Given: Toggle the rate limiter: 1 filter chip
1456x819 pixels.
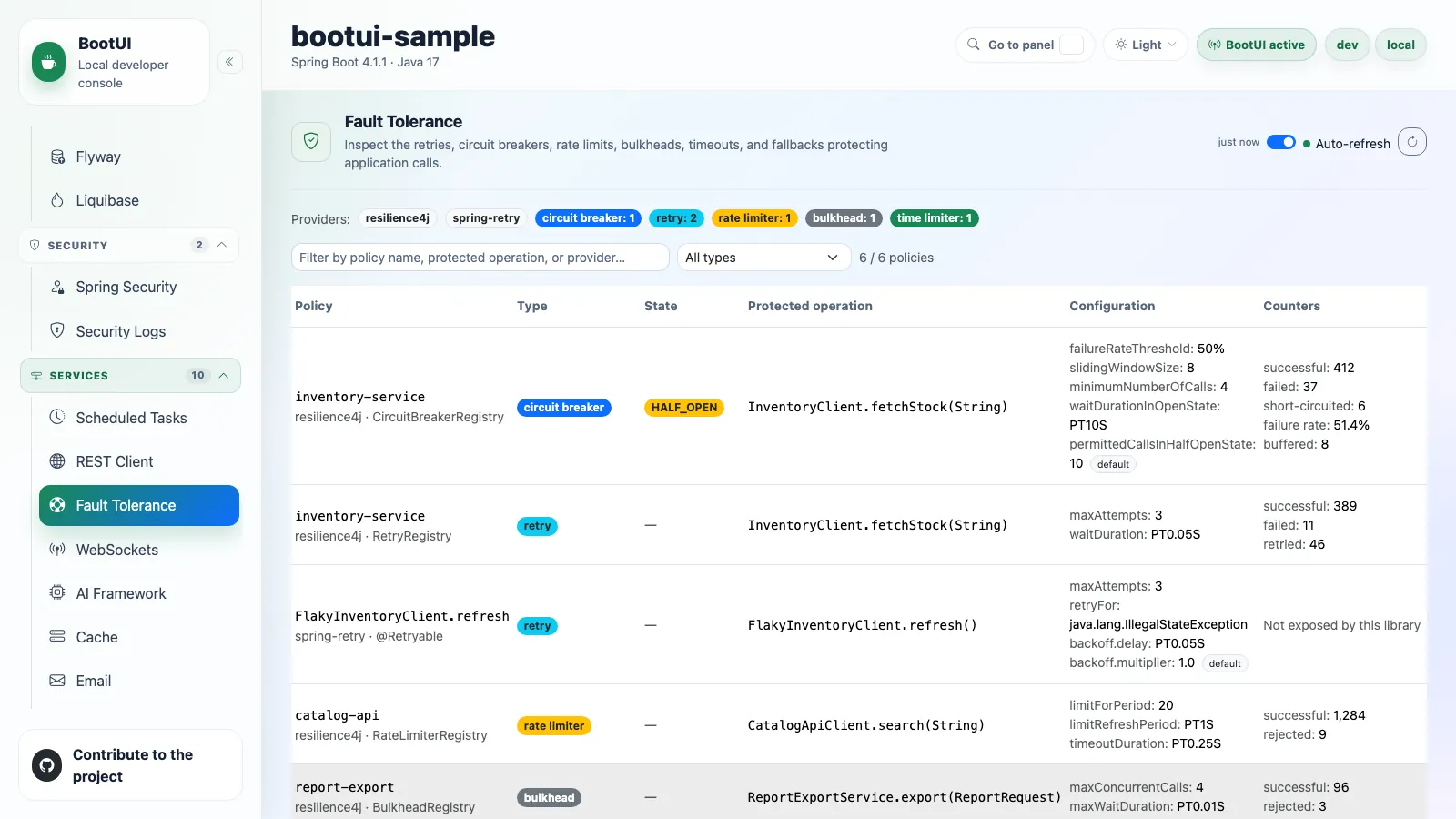Looking at the screenshot, I should (x=754, y=218).
